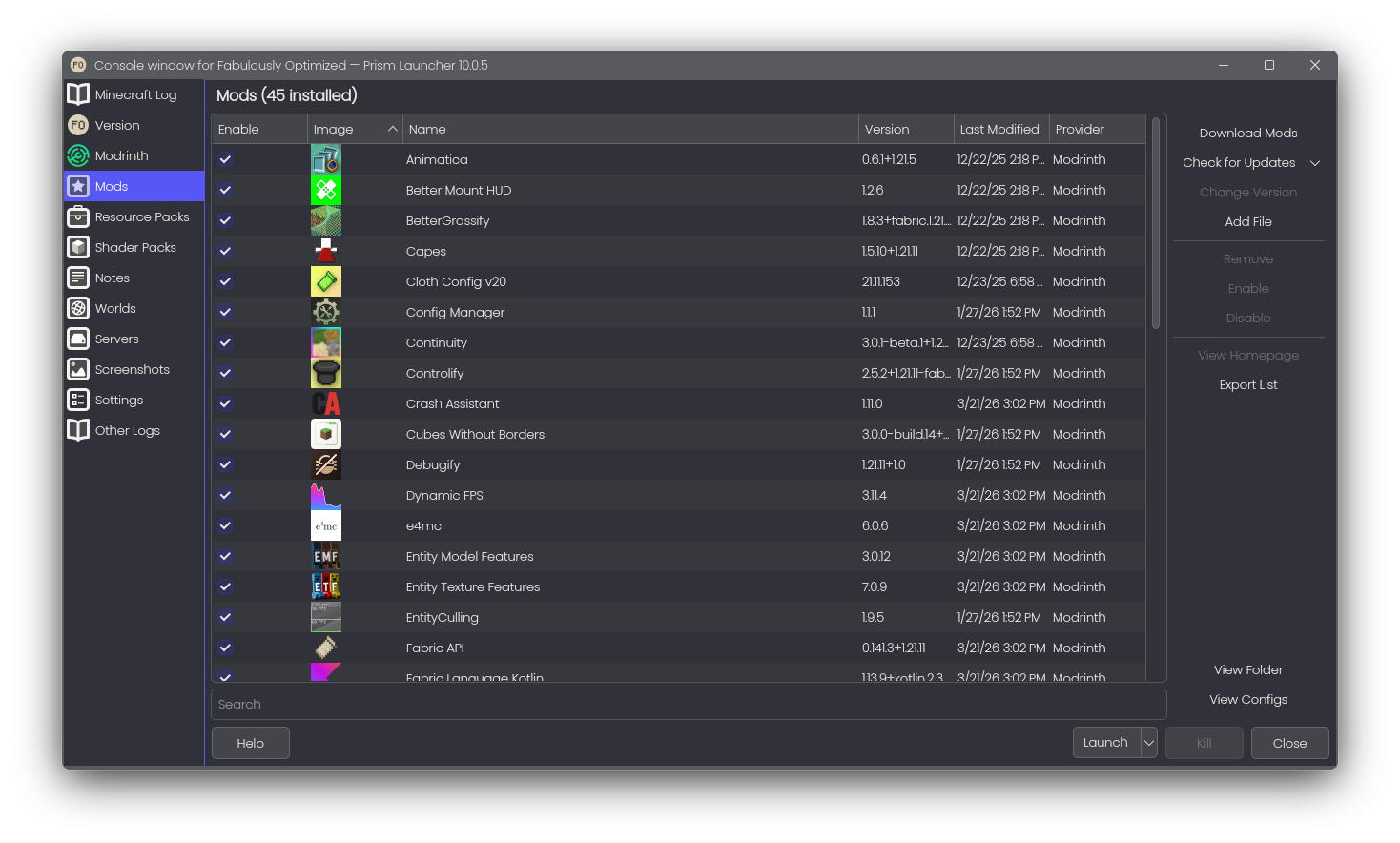Toggle the Dynamic FPS checkbox
Image resolution: width=1400 pixels, height=843 pixels.
225,495
